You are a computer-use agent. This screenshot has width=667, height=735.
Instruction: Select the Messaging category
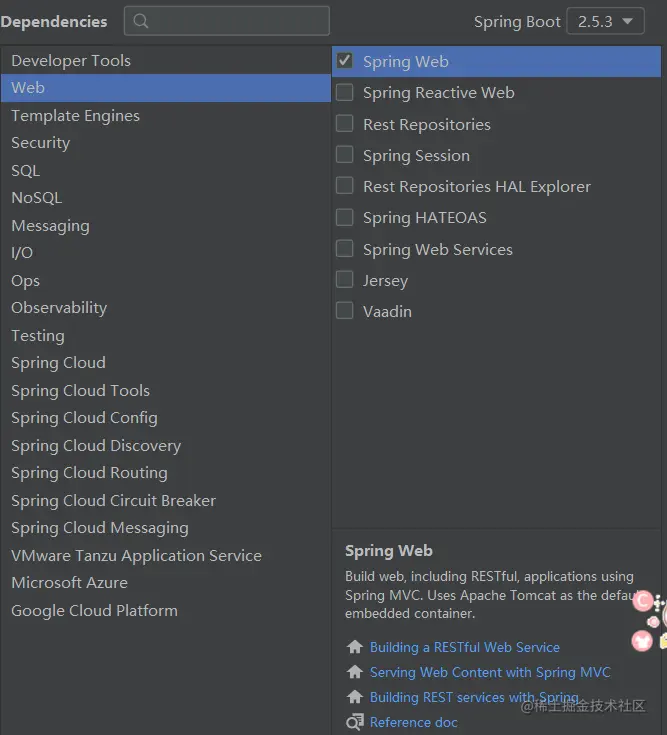(x=165, y=225)
